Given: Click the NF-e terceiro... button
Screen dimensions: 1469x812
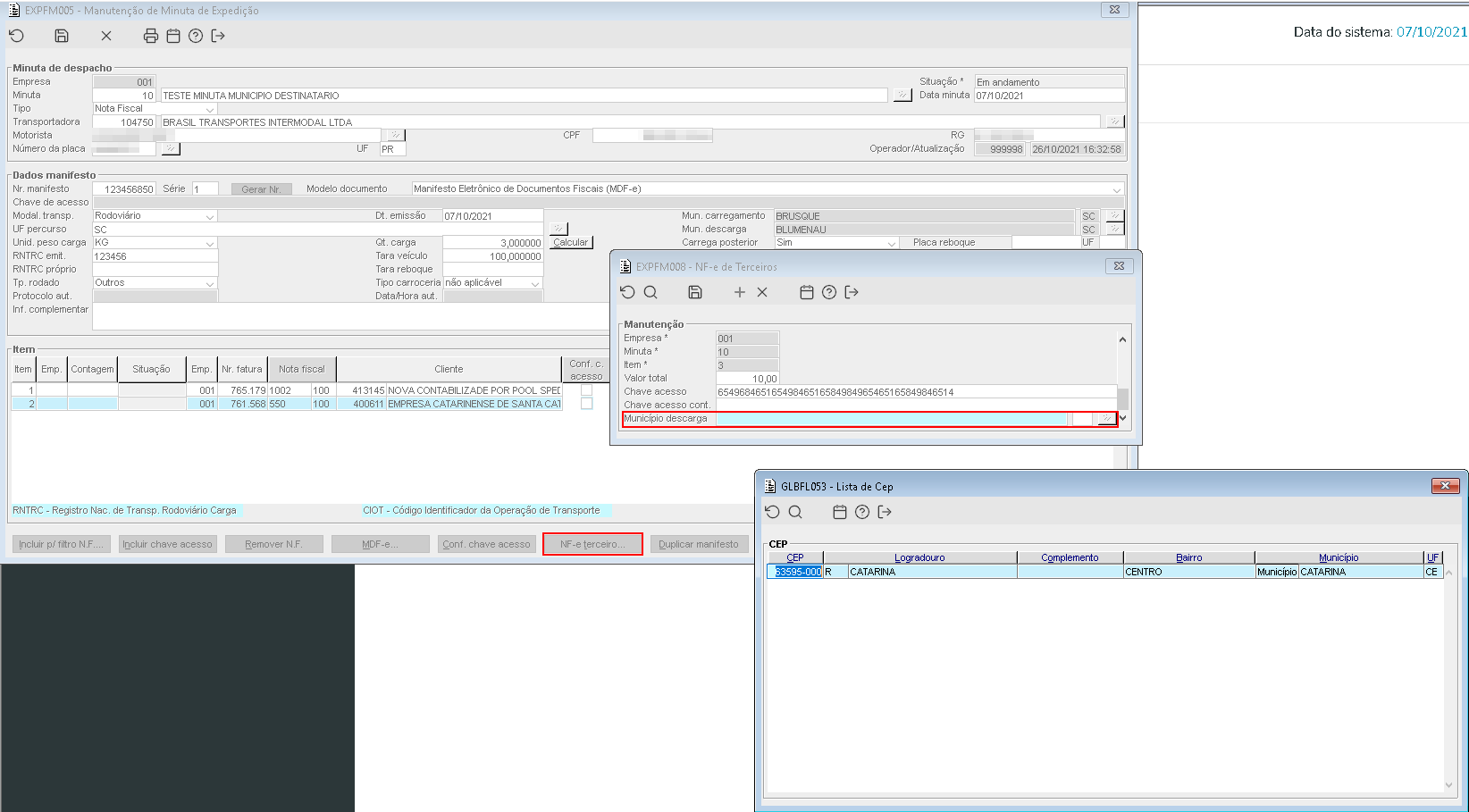Looking at the screenshot, I should click(x=592, y=544).
